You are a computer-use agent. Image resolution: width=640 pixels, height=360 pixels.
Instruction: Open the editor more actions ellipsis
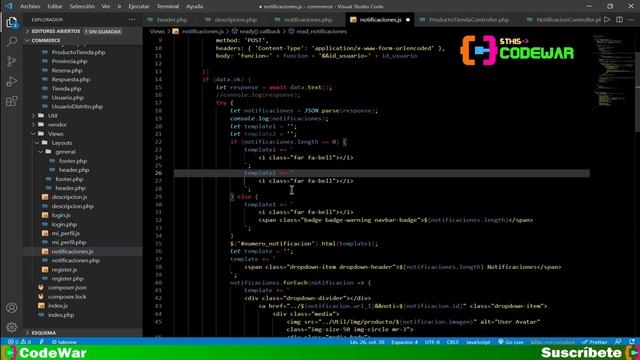(x=632, y=20)
